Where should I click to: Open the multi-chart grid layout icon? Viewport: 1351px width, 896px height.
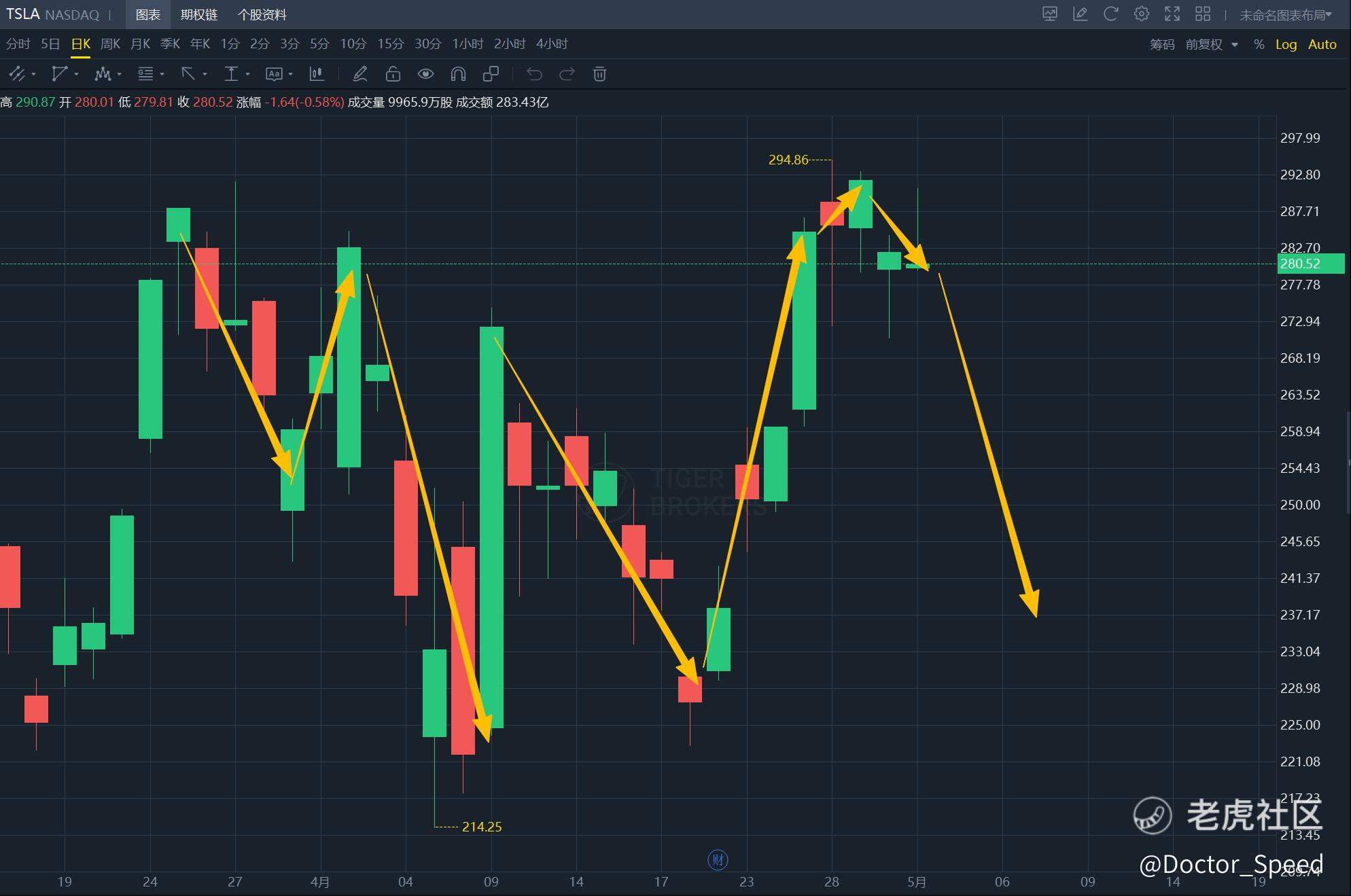click(x=1203, y=14)
